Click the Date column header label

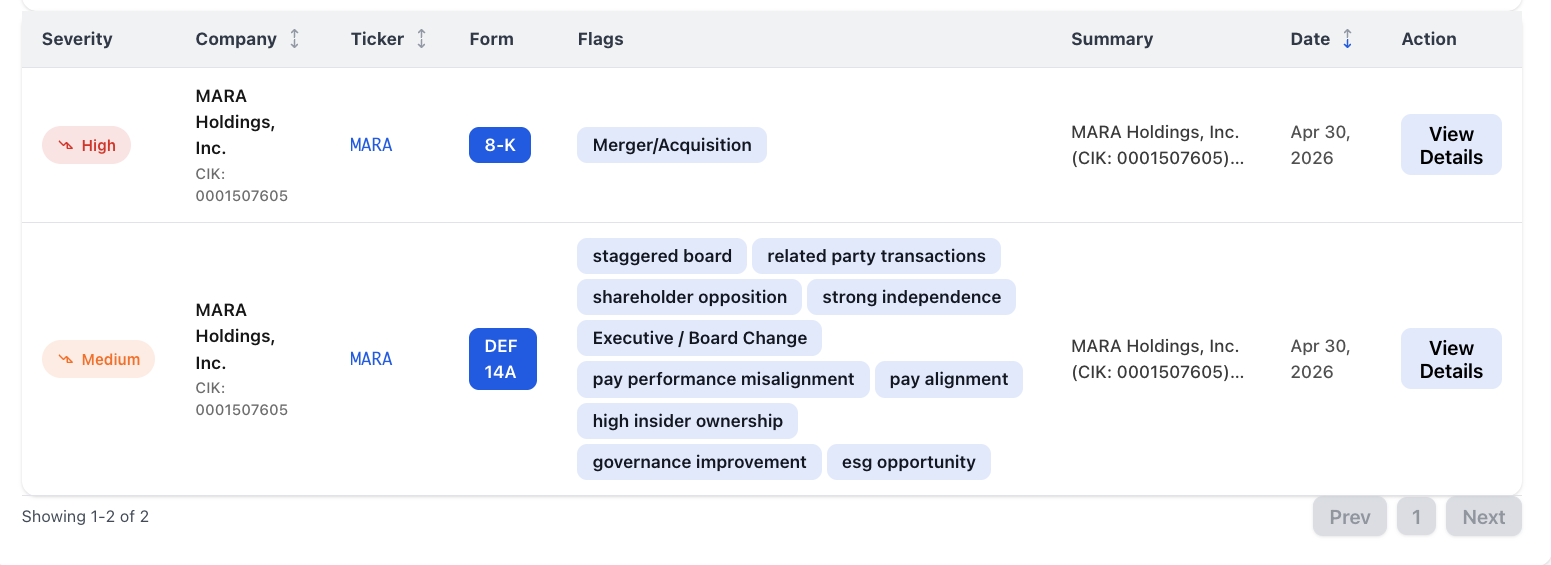(1310, 39)
